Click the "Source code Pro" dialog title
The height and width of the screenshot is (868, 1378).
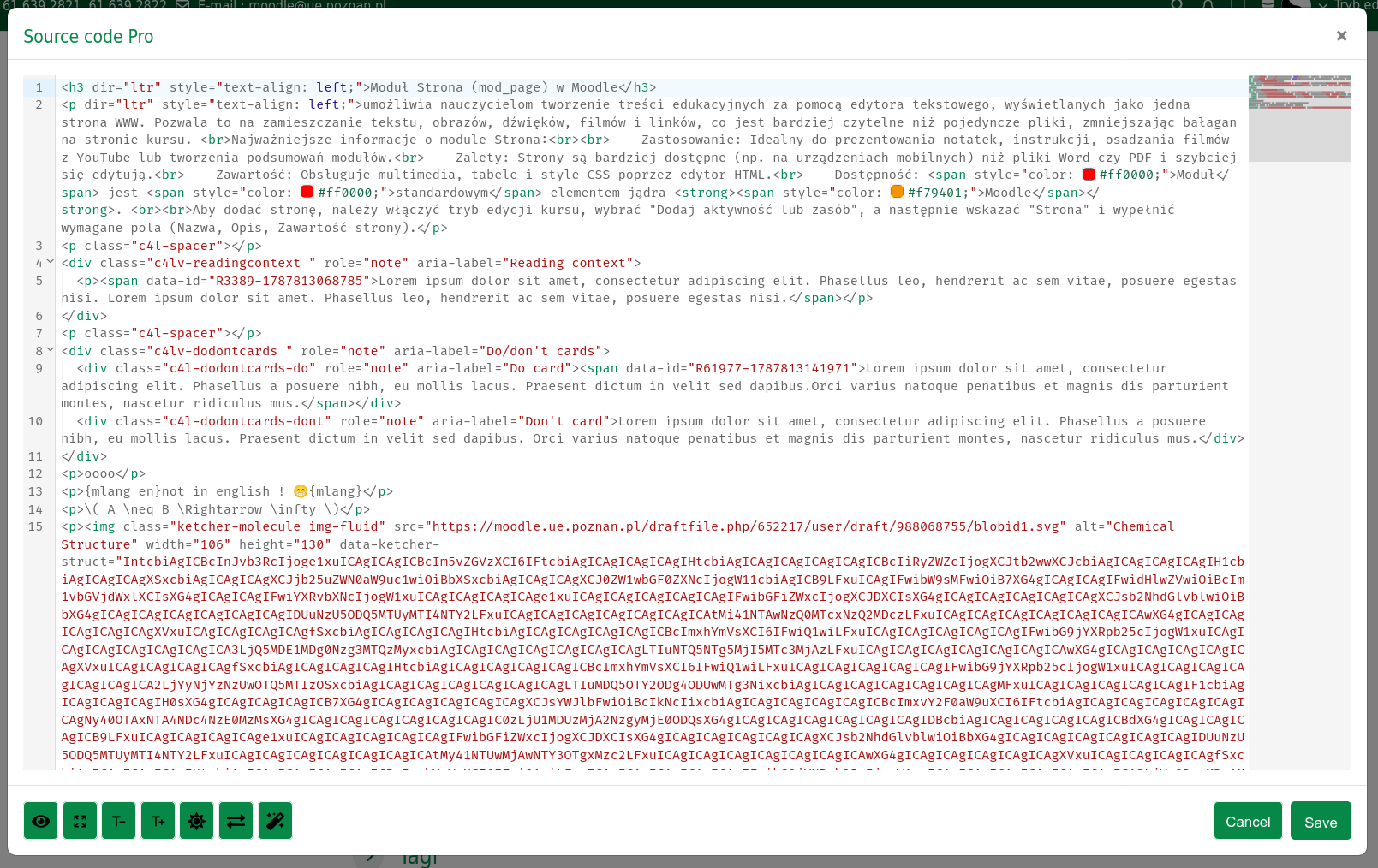coord(88,36)
